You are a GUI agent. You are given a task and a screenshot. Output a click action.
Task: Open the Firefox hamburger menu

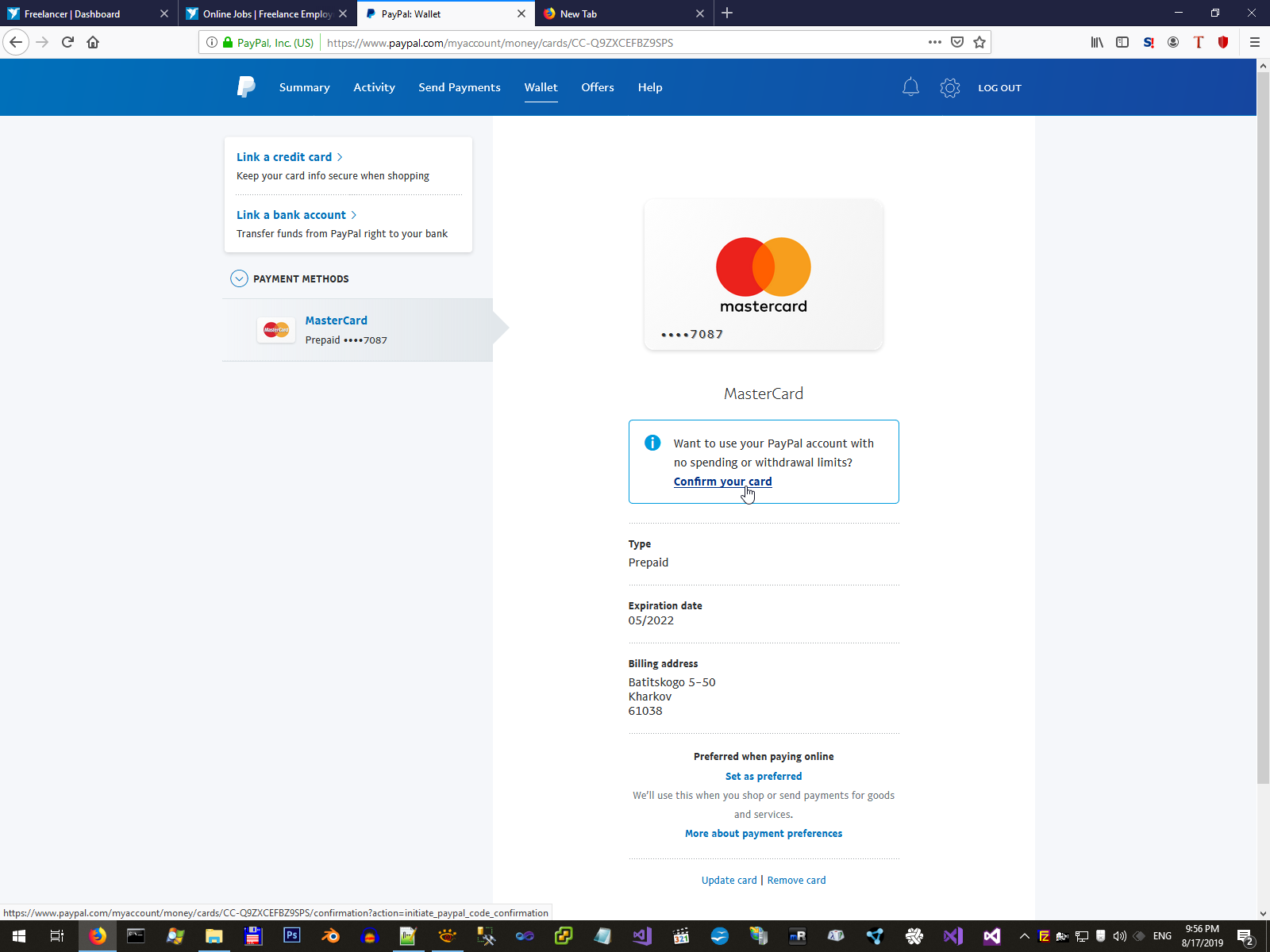(1255, 42)
